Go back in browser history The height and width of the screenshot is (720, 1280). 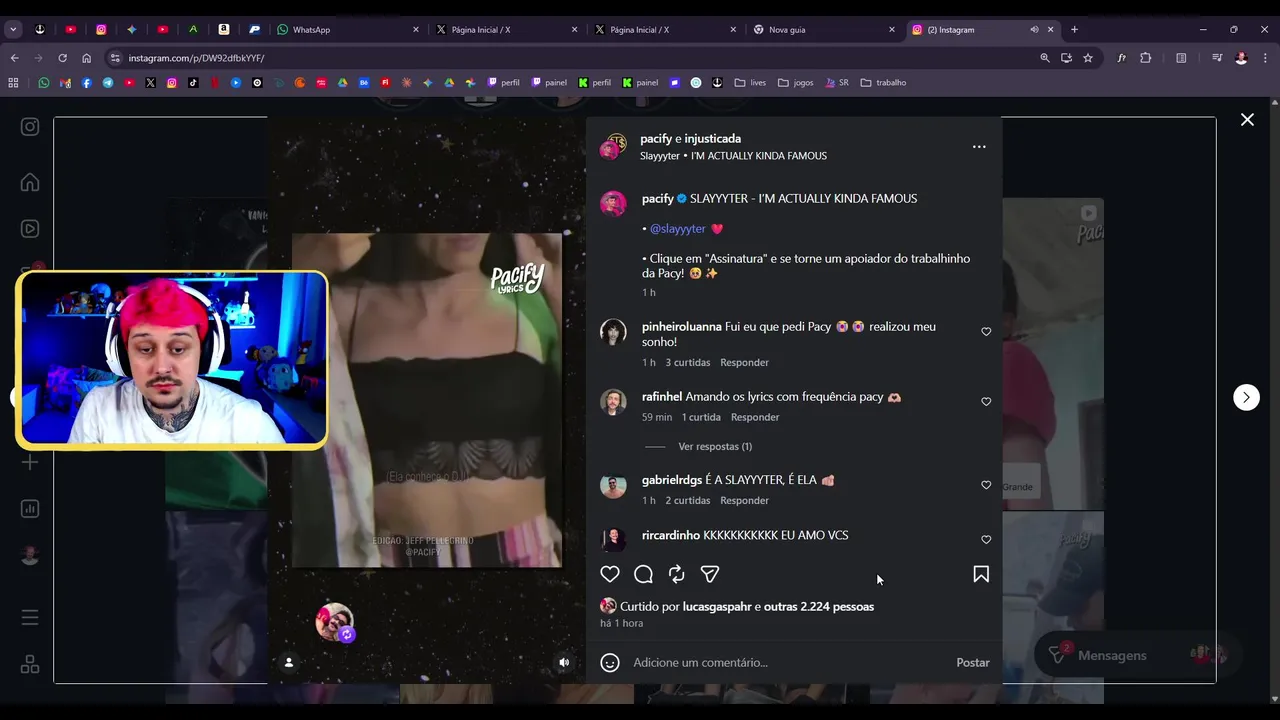pyautogui.click(x=14, y=58)
